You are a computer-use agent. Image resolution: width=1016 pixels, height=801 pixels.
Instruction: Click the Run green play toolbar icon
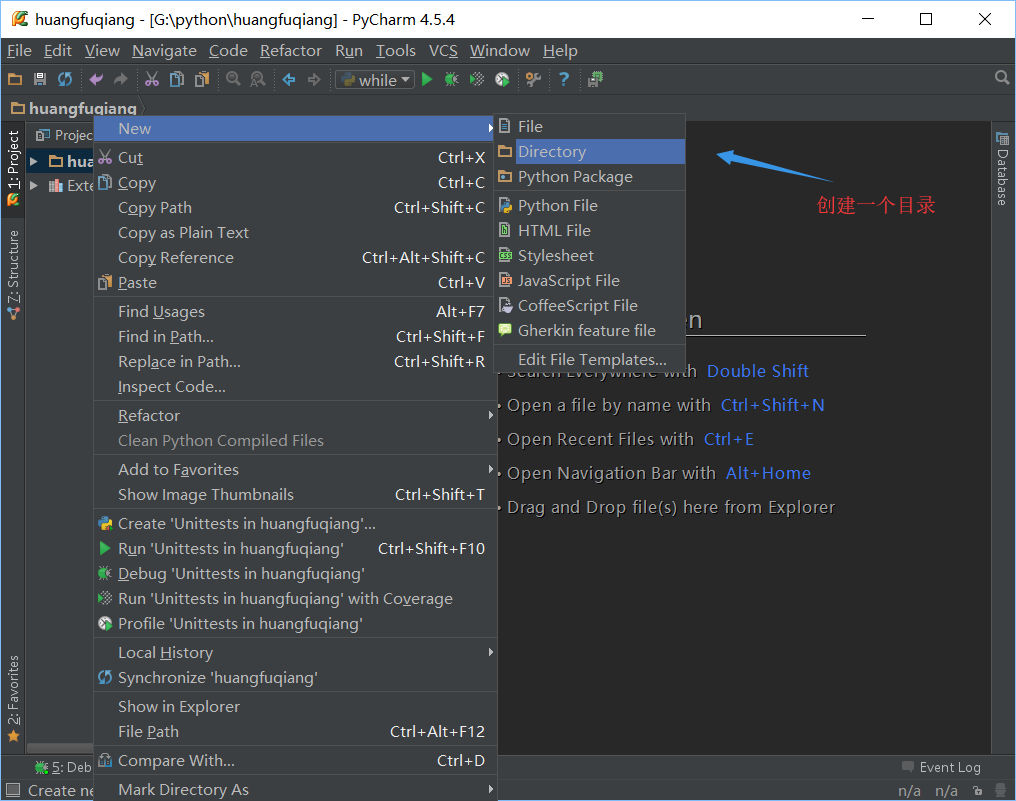(427, 80)
